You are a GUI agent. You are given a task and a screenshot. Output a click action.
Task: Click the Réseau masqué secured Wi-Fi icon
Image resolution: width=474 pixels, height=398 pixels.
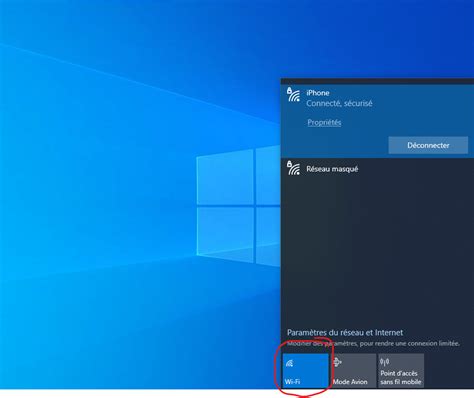[293, 168]
